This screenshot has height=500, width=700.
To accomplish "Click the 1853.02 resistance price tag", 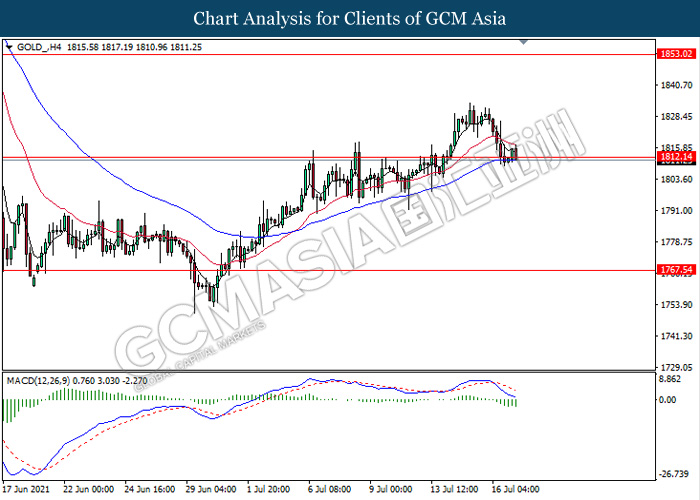I will point(676,54).
